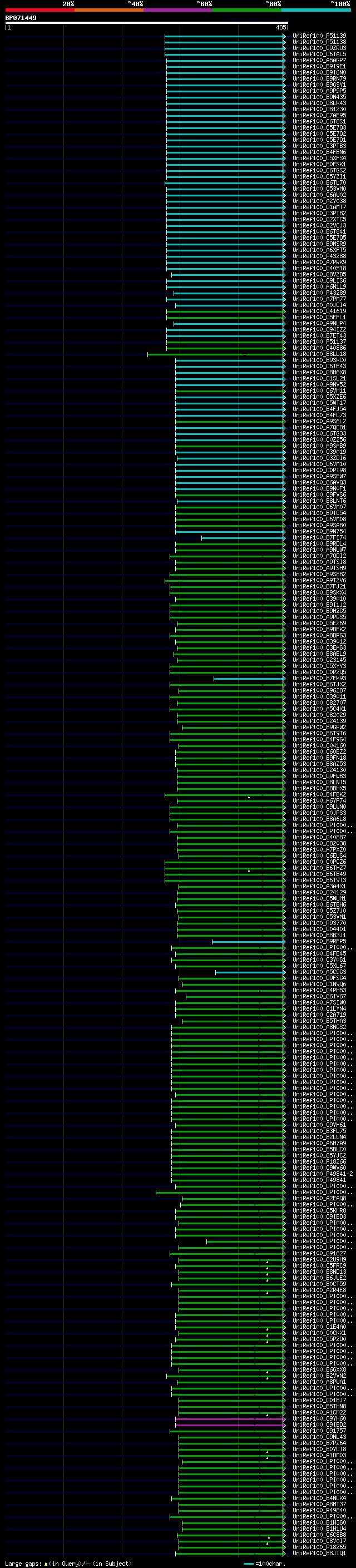The height and width of the screenshot is (1568, 356).
Task: Click the magenta alignment bar for Q9IBD2
Action: coord(230,1425)
